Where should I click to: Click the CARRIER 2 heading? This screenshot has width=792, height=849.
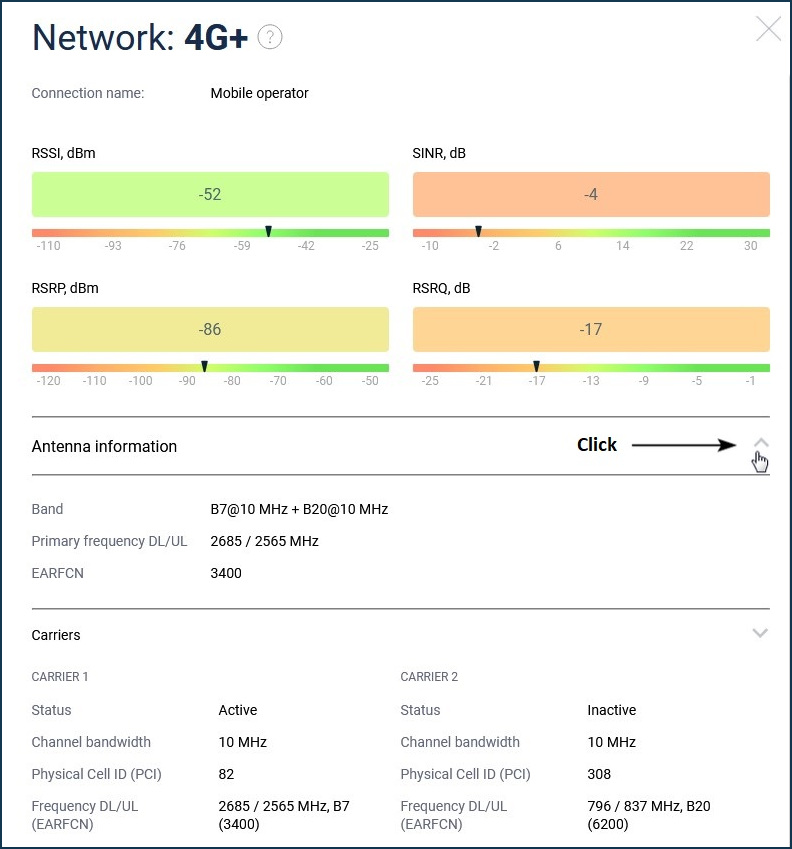tap(429, 677)
